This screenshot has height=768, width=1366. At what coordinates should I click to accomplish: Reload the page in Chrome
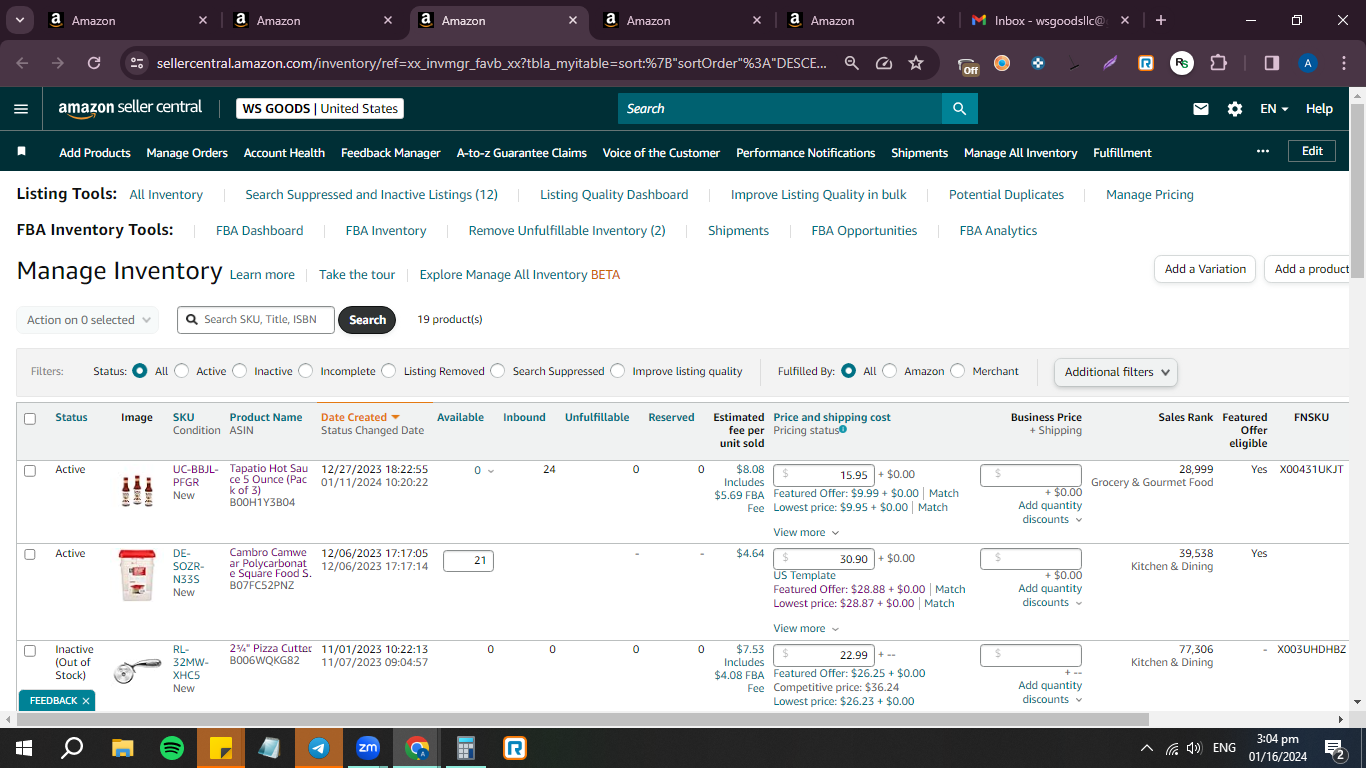click(94, 63)
